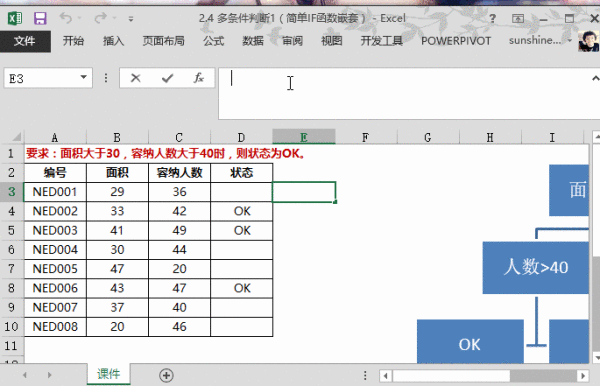
Task: Collapse the formula bar chevron
Action: pyautogui.click(x=595, y=78)
